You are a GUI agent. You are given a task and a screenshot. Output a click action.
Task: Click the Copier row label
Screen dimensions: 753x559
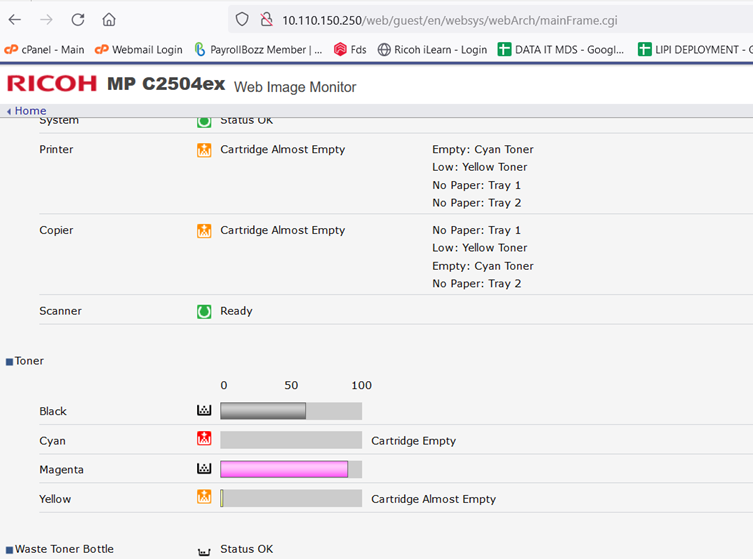[x=56, y=230]
